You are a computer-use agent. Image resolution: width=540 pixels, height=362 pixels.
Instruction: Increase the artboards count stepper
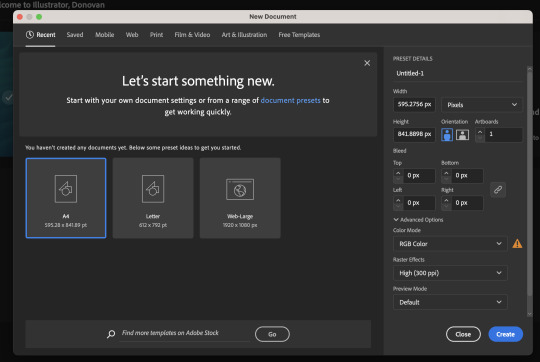pyautogui.click(x=480, y=132)
